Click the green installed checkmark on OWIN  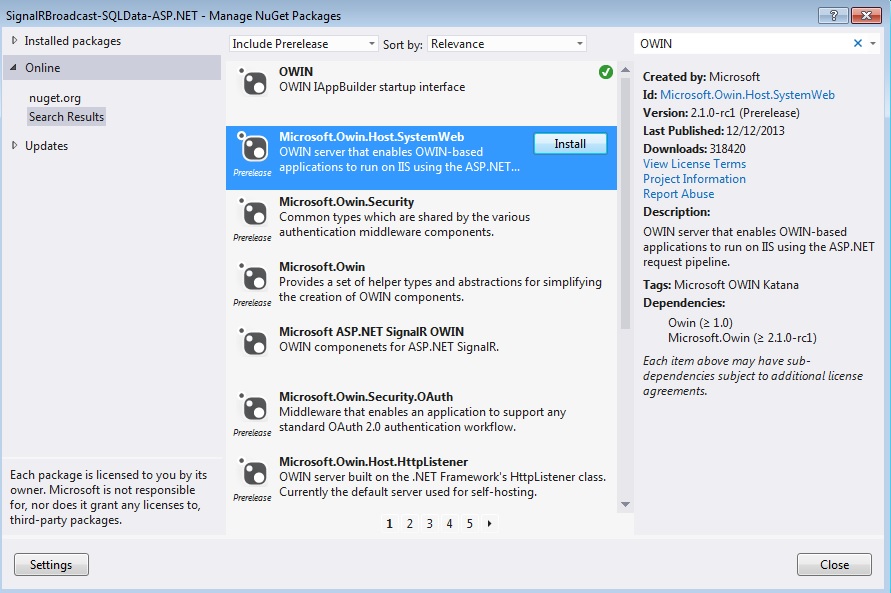(606, 72)
